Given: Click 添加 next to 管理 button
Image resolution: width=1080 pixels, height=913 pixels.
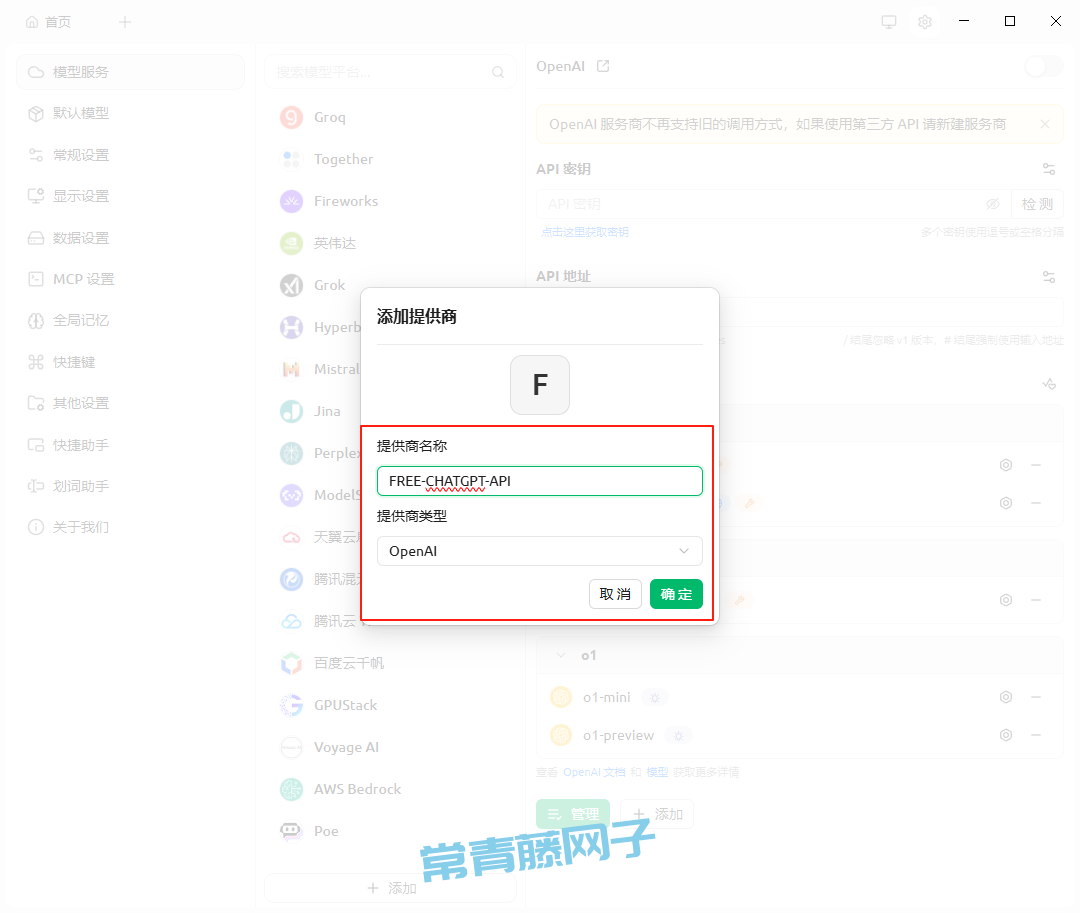Looking at the screenshot, I should (657, 815).
